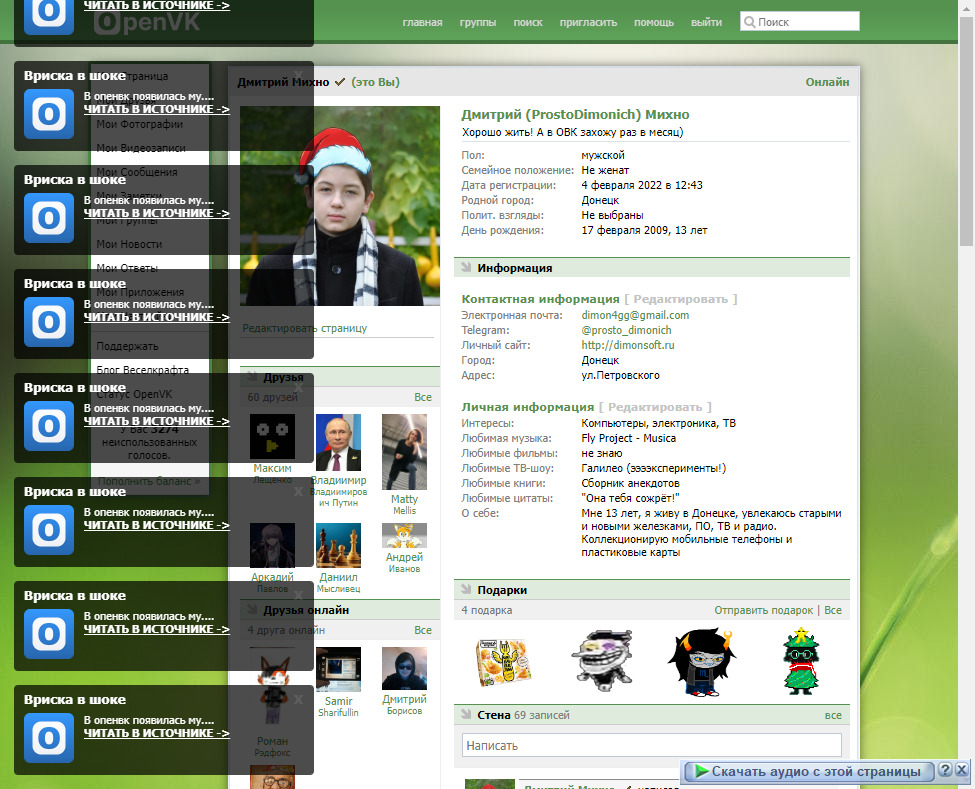Open поиск from the header menu

528,22
